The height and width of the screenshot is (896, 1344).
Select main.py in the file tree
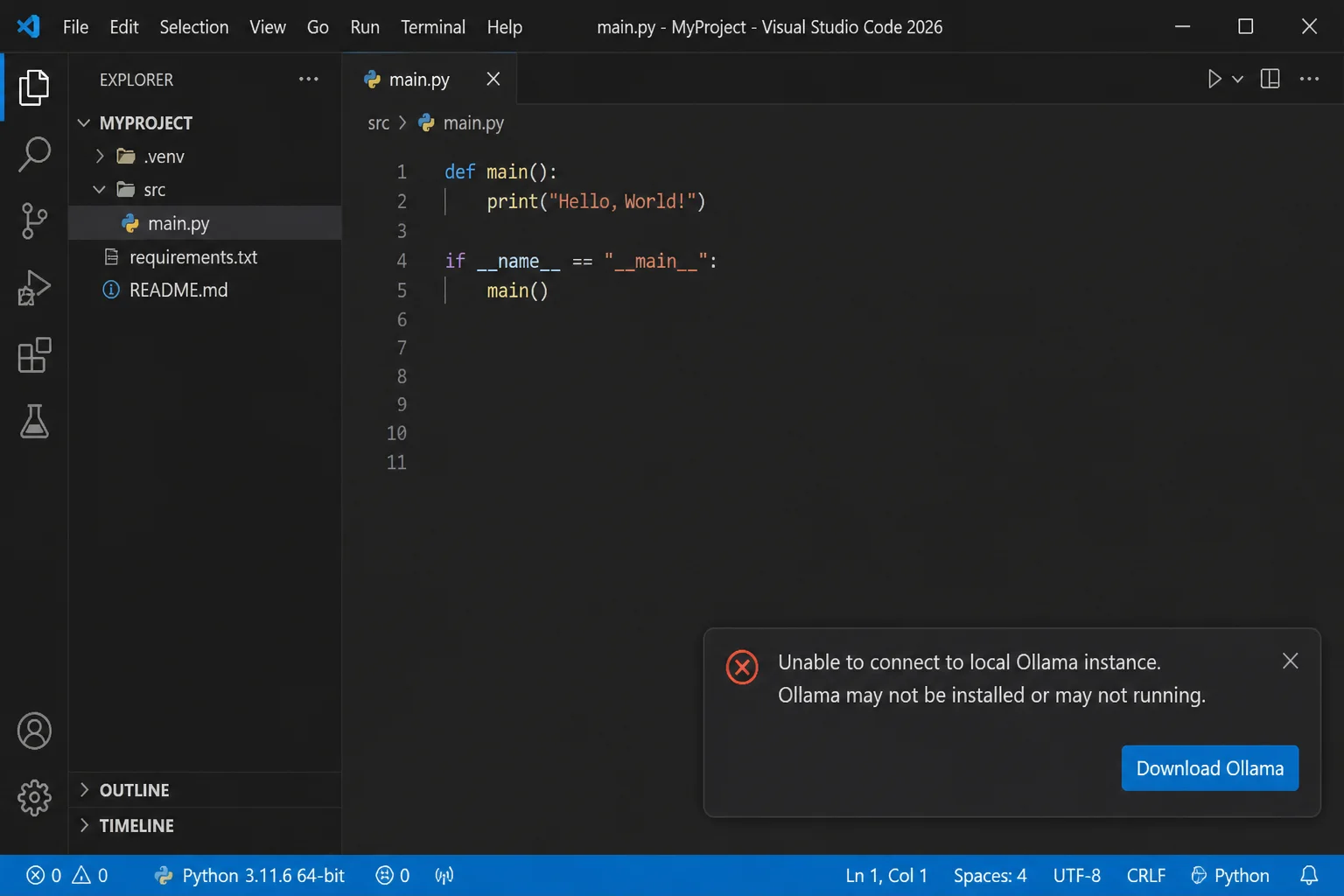(x=205, y=222)
